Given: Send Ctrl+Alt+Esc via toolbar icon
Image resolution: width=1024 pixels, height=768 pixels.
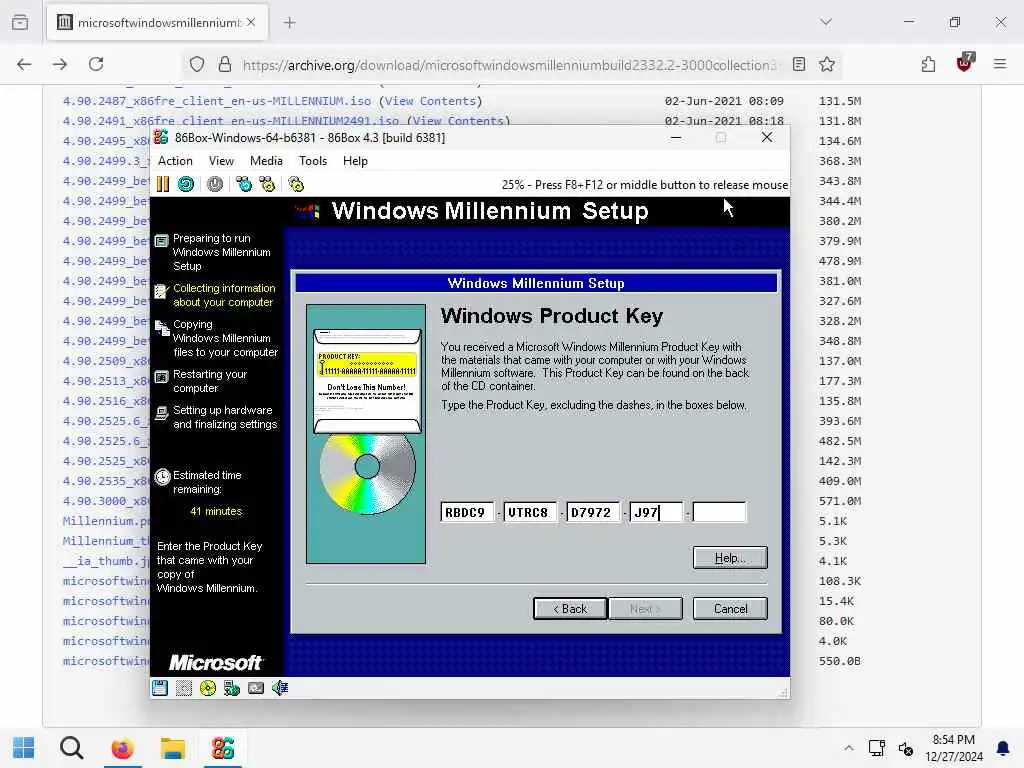Looking at the screenshot, I should (267, 184).
